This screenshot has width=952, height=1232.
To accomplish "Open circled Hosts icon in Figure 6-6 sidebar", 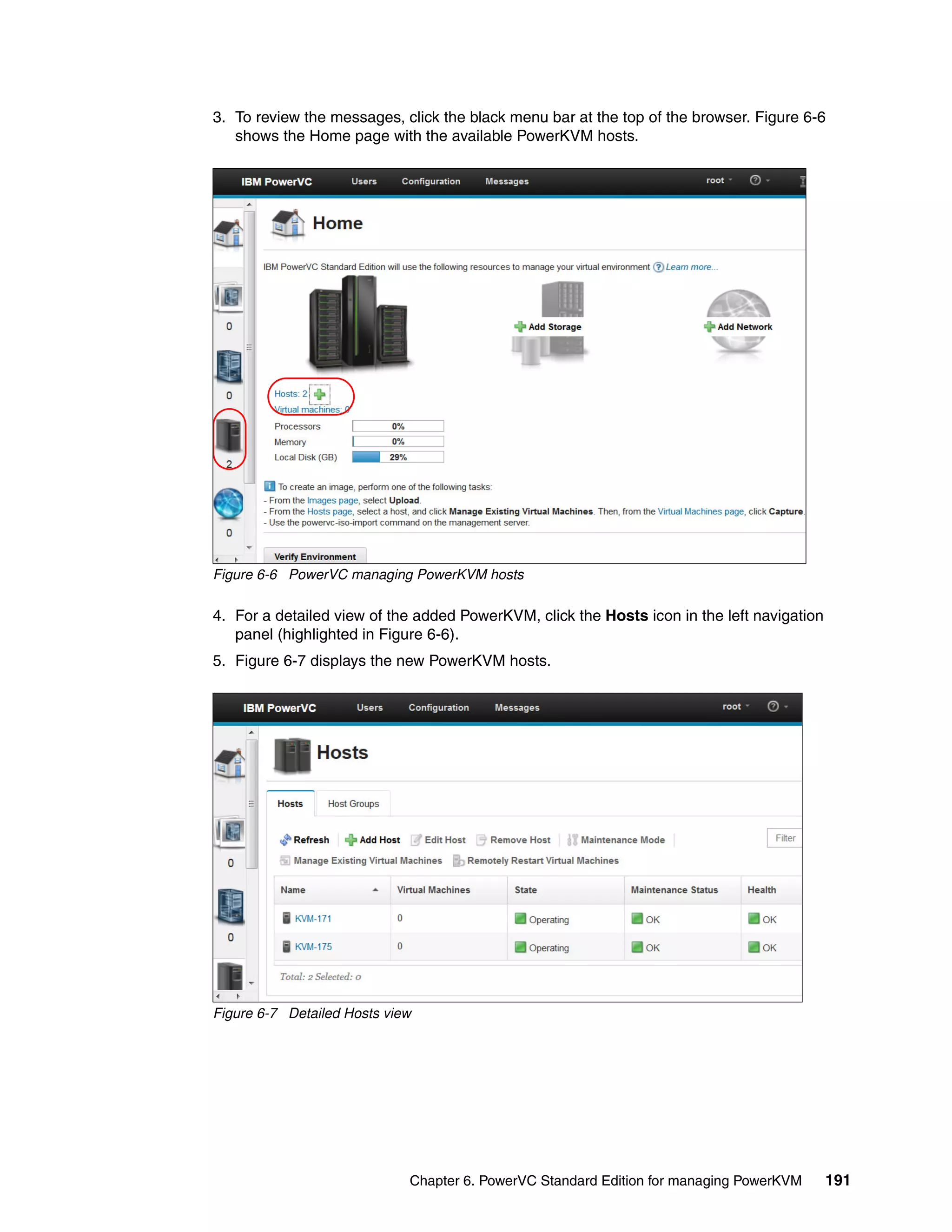I will [x=228, y=436].
